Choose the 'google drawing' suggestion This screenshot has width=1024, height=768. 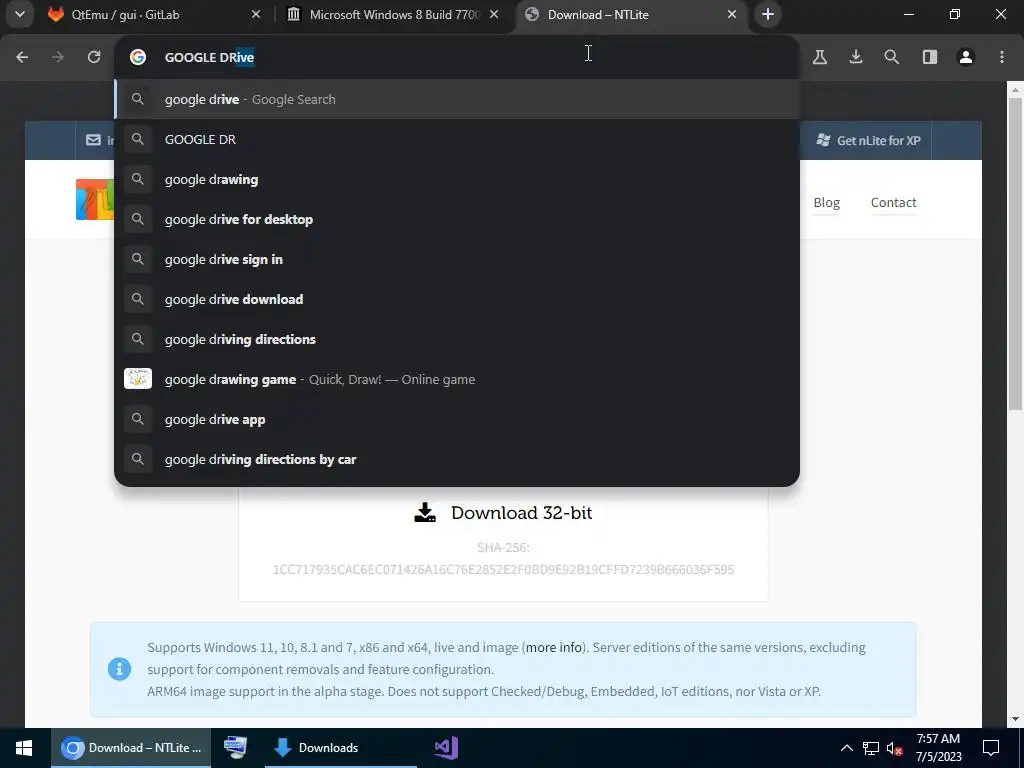coord(457,180)
